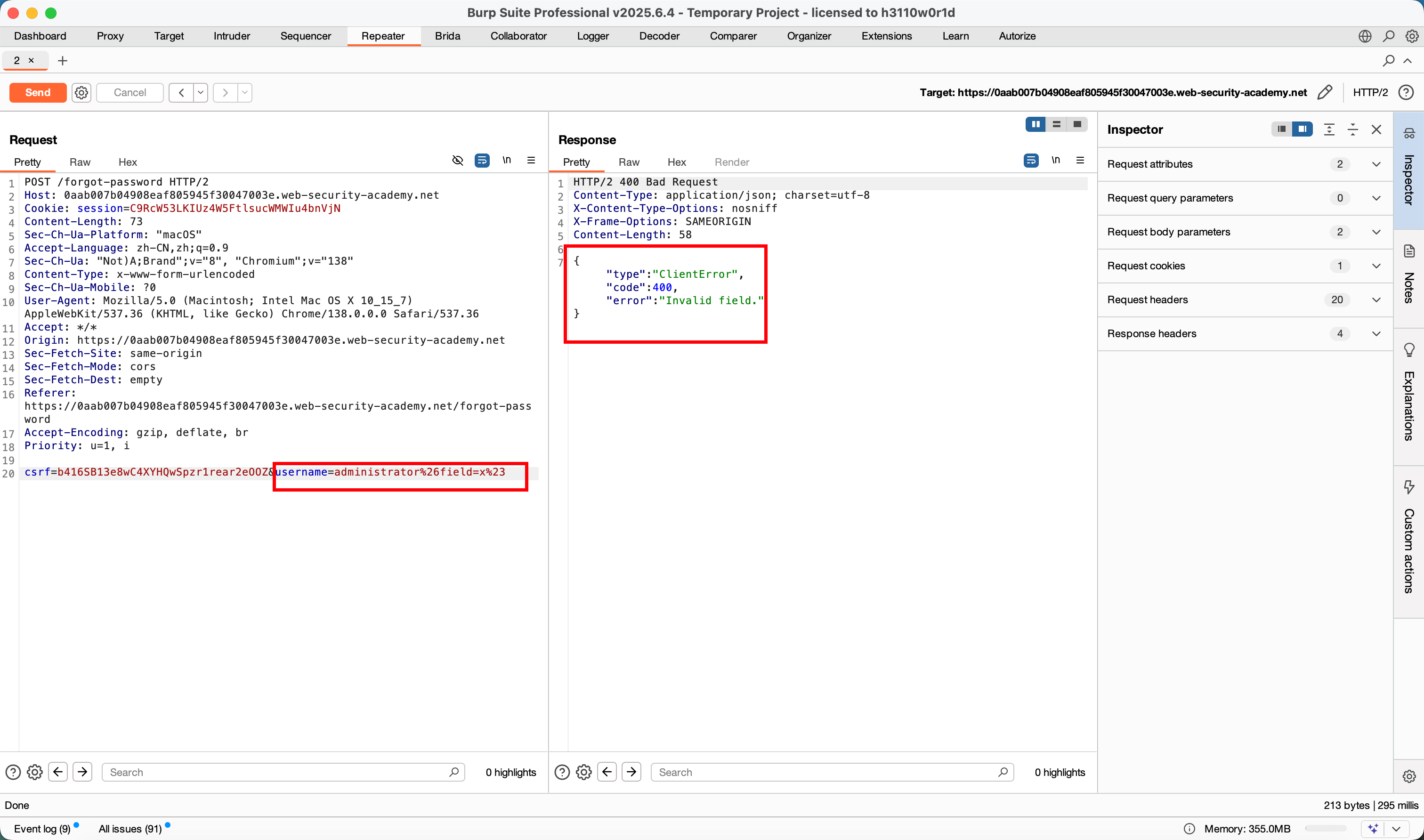The width and height of the screenshot is (1424, 840).
Task: Edit the target with pencil icon
Action: [x=1325, y=92]
